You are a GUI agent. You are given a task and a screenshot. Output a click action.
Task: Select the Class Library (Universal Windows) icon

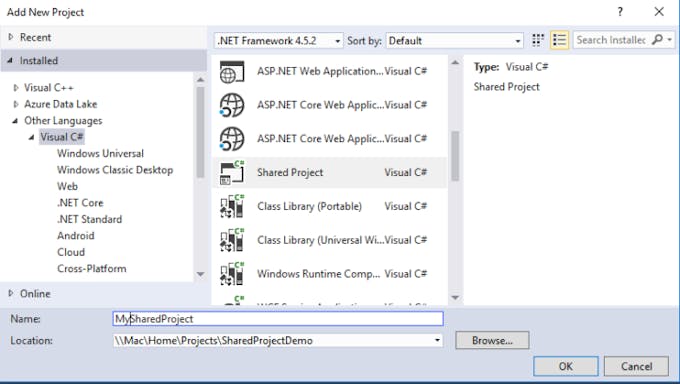(x=232, y=240)
